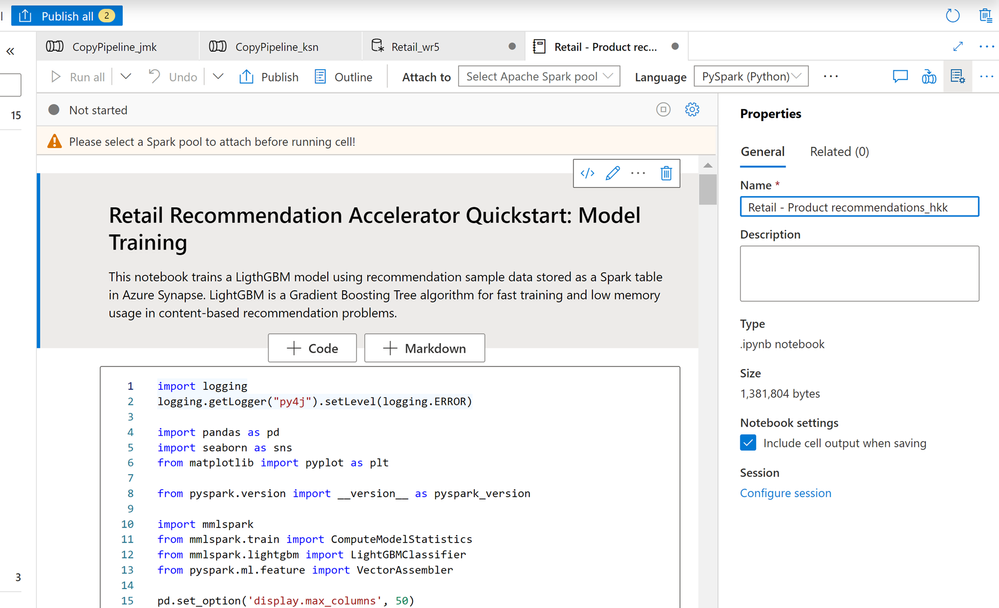
Task: Click the Description text area
Action: (859, 273)
